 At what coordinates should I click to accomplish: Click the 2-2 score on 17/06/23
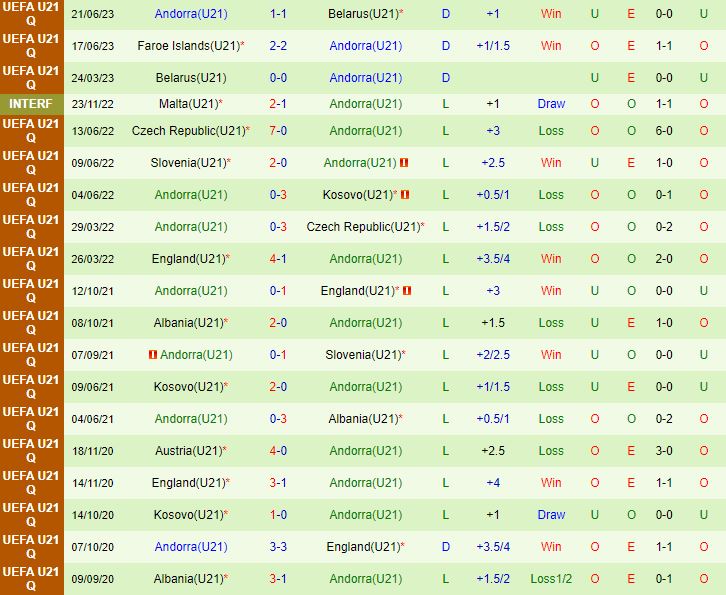click(278, 46)
